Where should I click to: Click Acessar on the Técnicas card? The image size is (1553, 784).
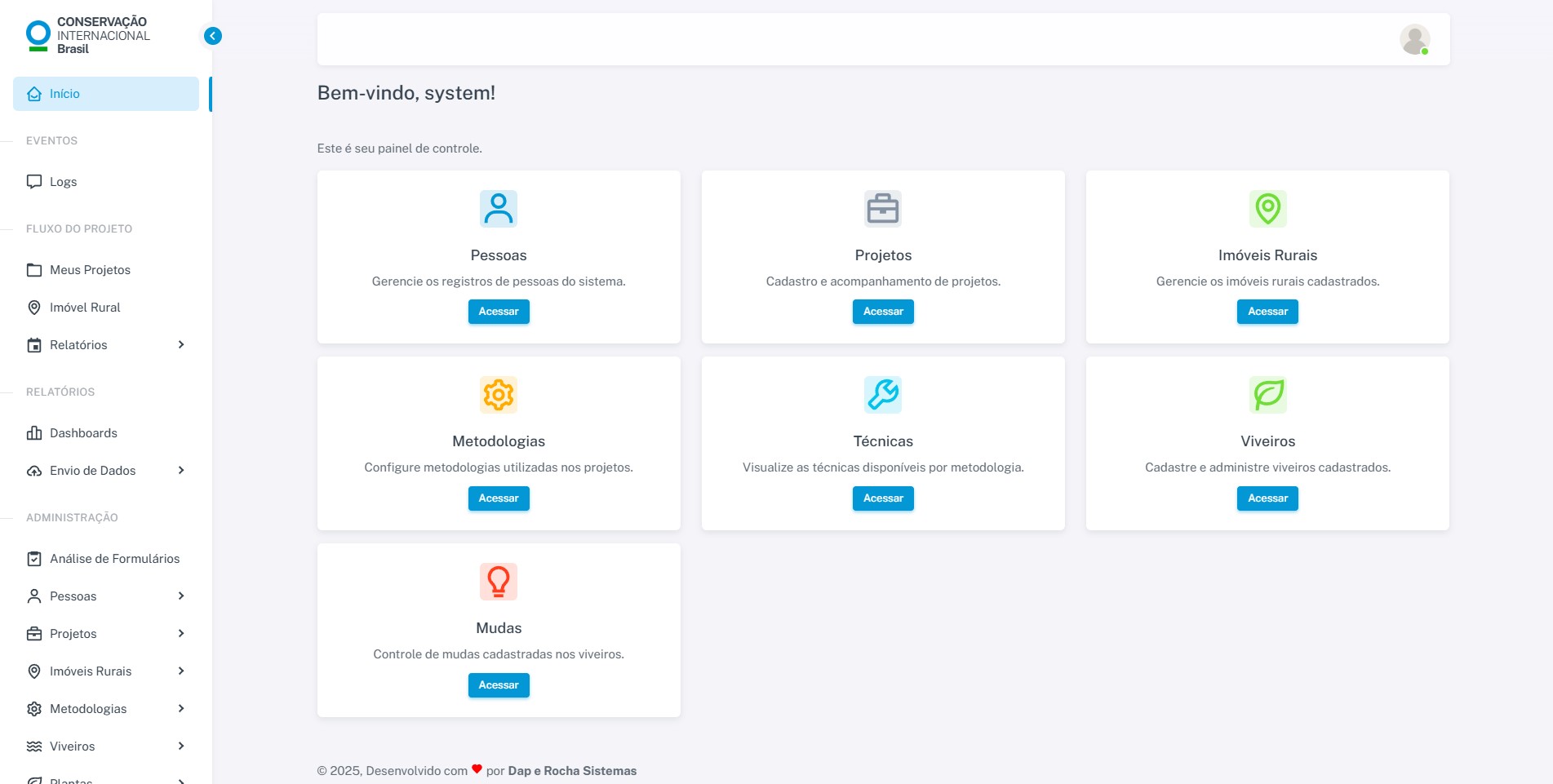[883, 498]
